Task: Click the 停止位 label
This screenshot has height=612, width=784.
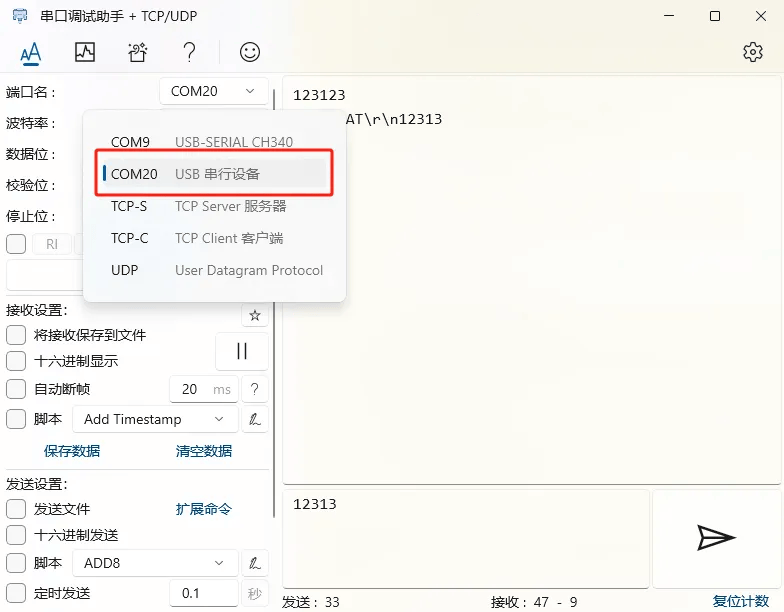Action: tap(30, 216)
